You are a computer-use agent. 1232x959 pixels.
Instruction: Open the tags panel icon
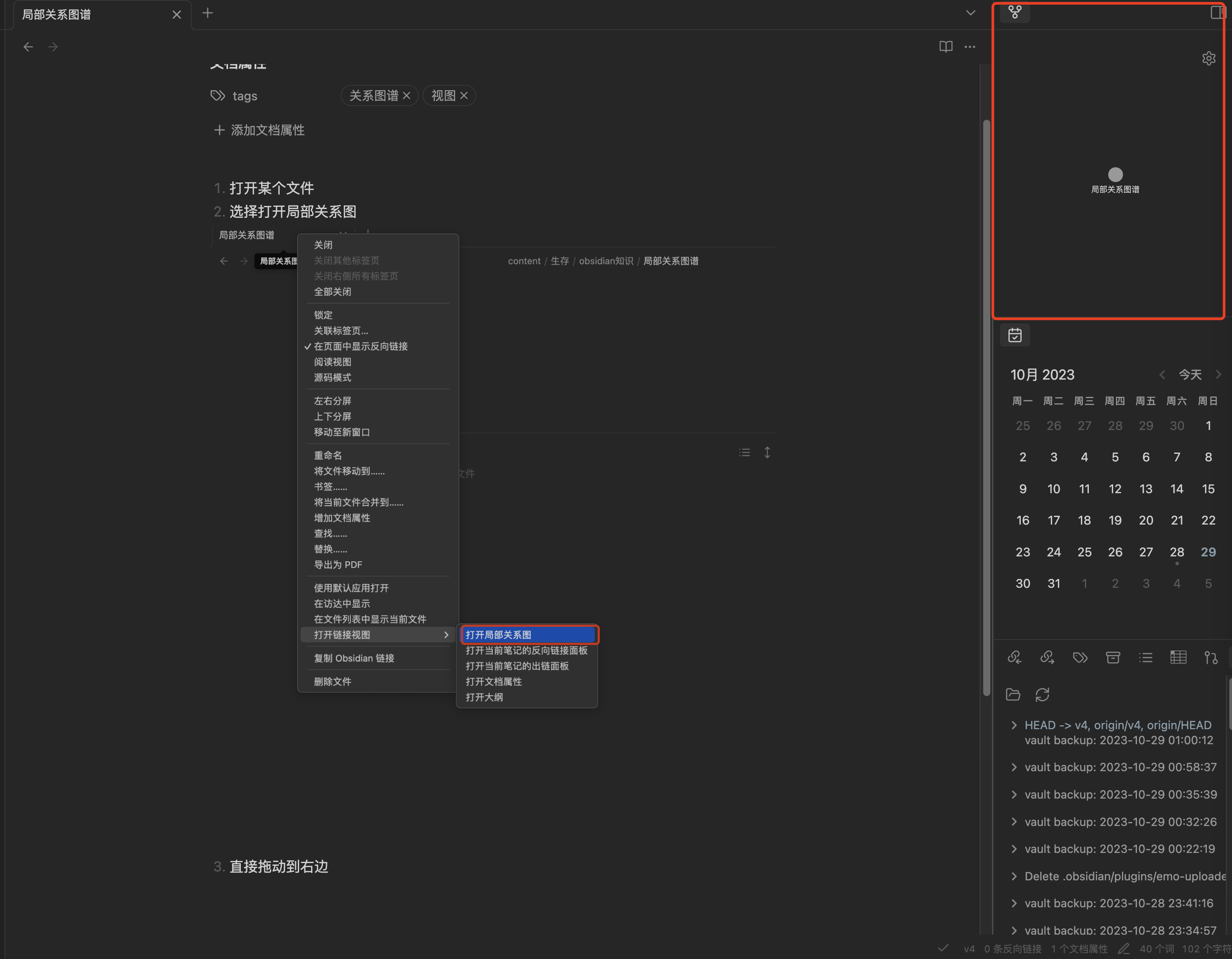click(1080, 657)
